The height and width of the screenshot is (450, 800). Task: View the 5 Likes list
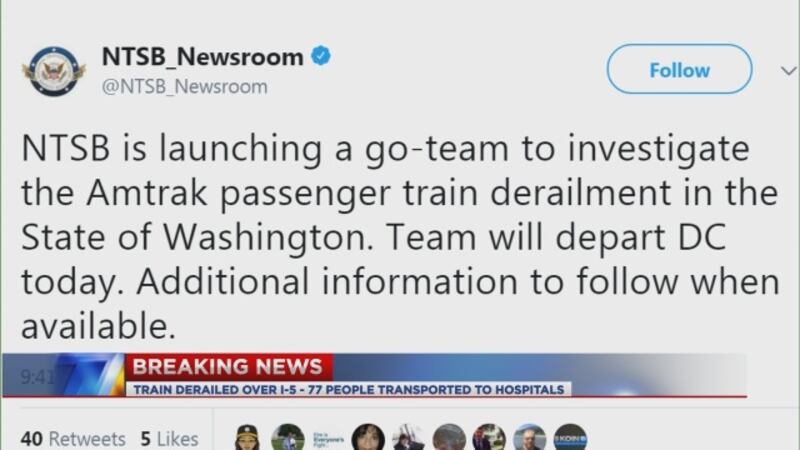pos(169,439)
